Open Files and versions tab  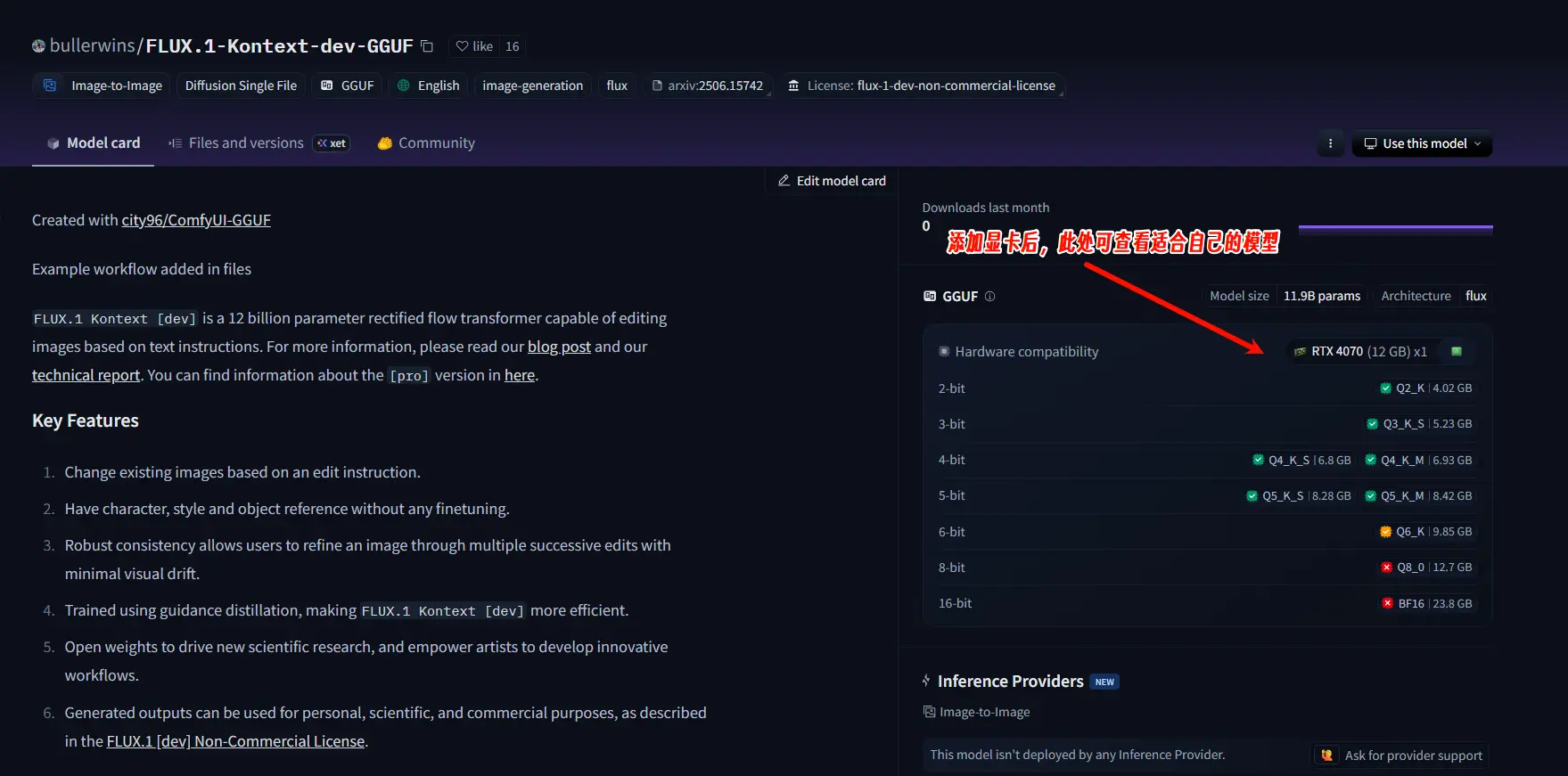point(259,143)
